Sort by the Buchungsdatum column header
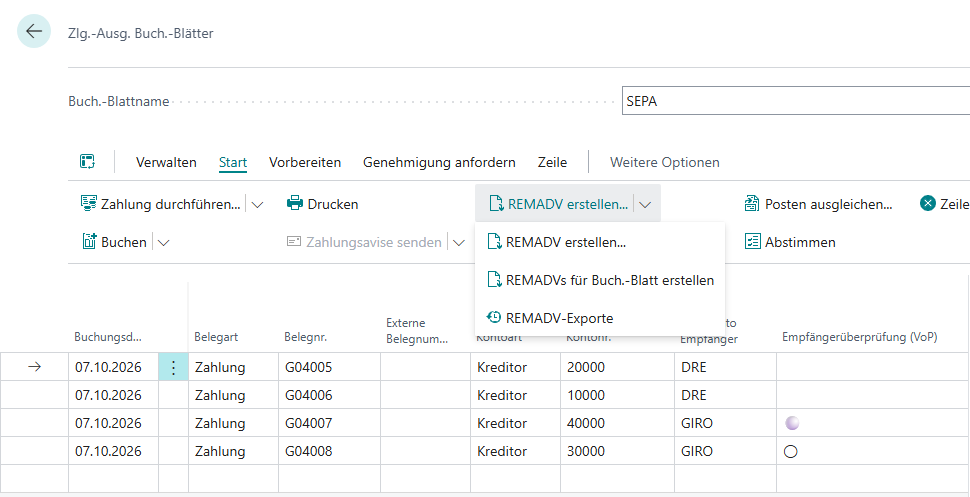This screenshot has width=970, height=497. (x=108, y=337)
